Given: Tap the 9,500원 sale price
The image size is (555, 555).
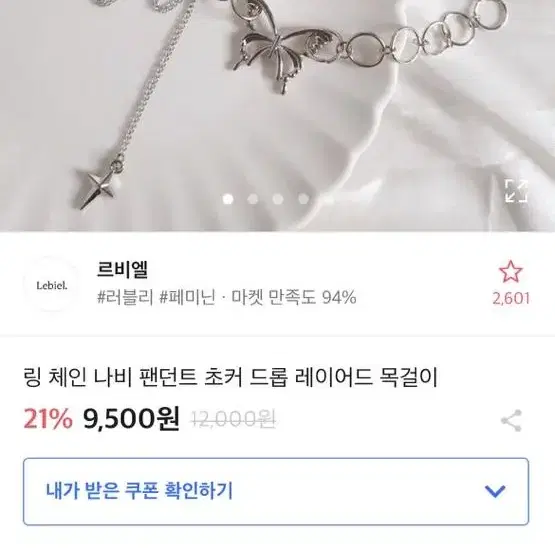Looking at the screenshot, I should (131, 418).
